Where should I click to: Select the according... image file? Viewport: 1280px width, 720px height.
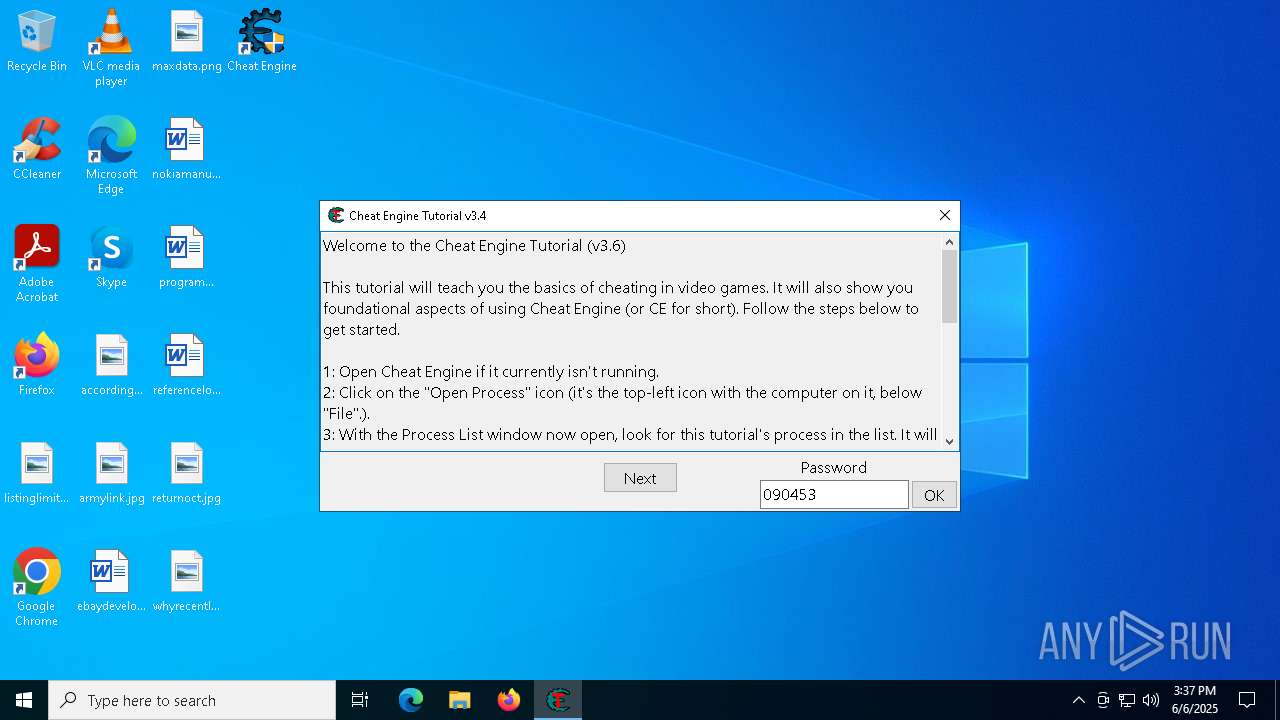(x=111, y=365)
